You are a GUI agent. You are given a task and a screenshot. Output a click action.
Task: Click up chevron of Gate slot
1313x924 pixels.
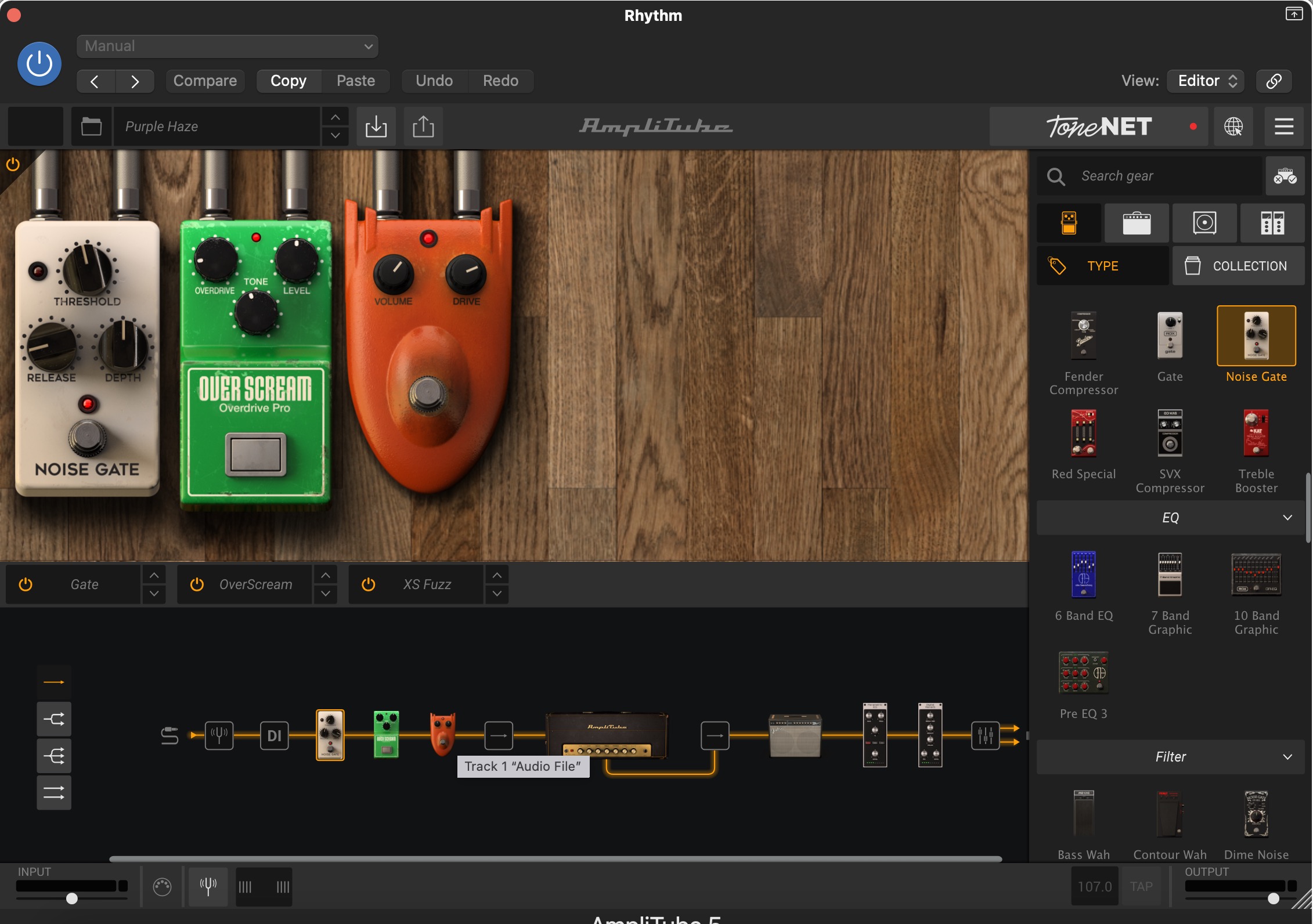154,575
